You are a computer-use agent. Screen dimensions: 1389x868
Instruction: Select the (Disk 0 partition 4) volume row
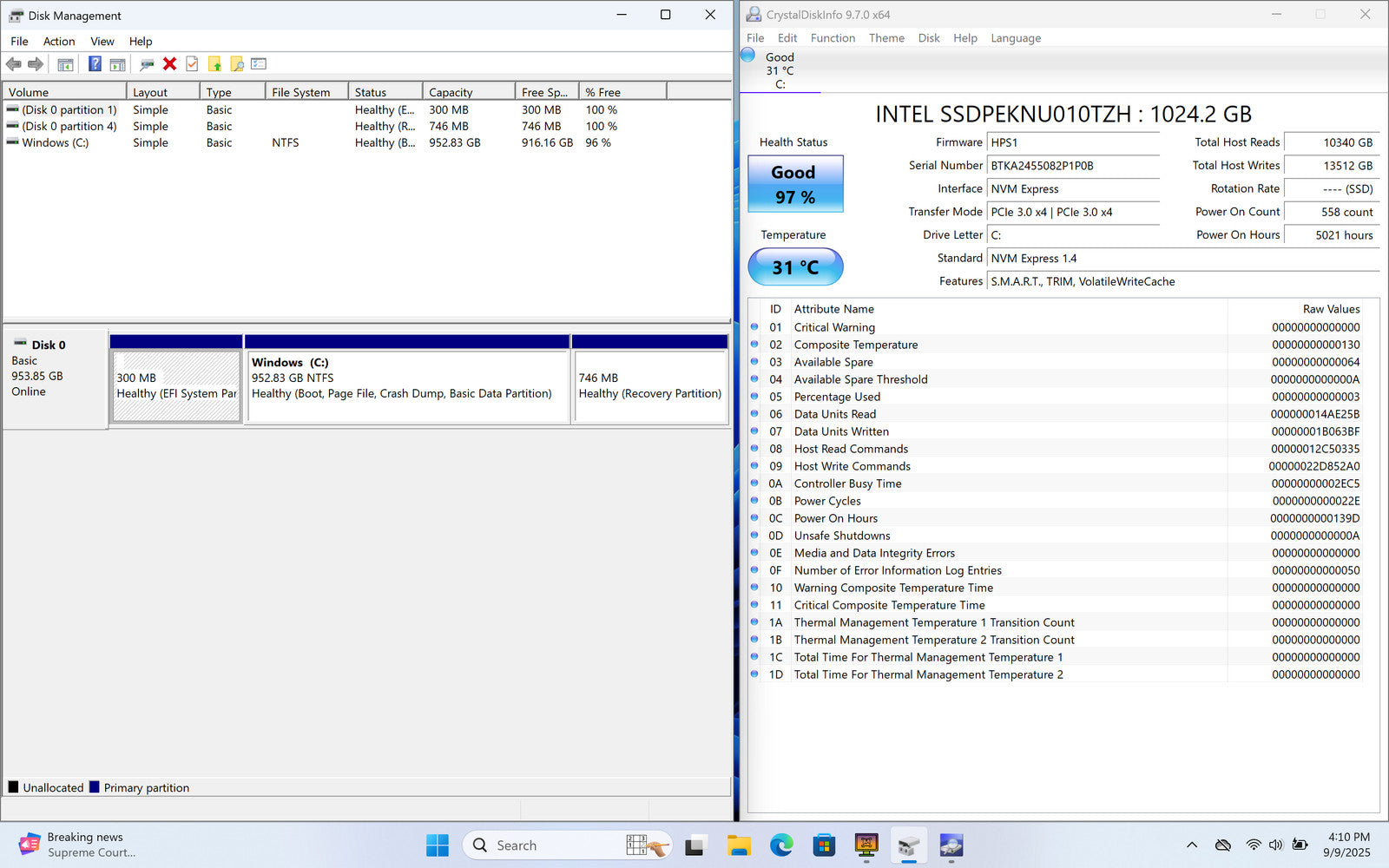coord(366,127)
